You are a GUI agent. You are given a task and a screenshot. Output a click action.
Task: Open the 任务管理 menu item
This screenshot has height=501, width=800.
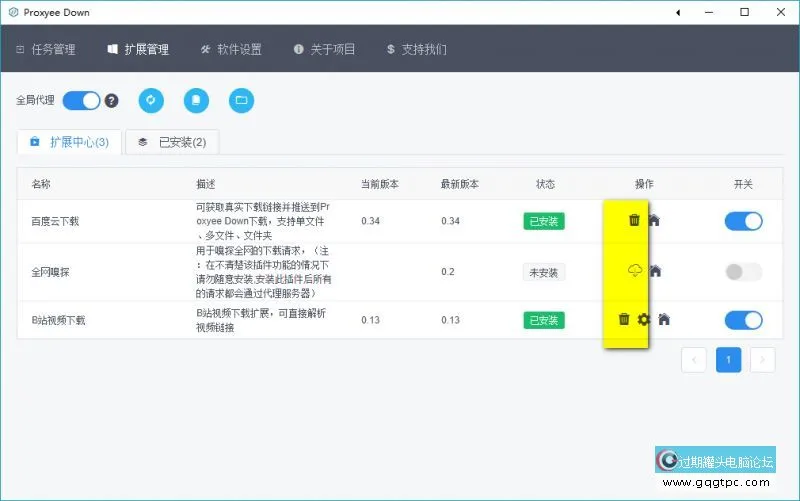click(47, 49)
